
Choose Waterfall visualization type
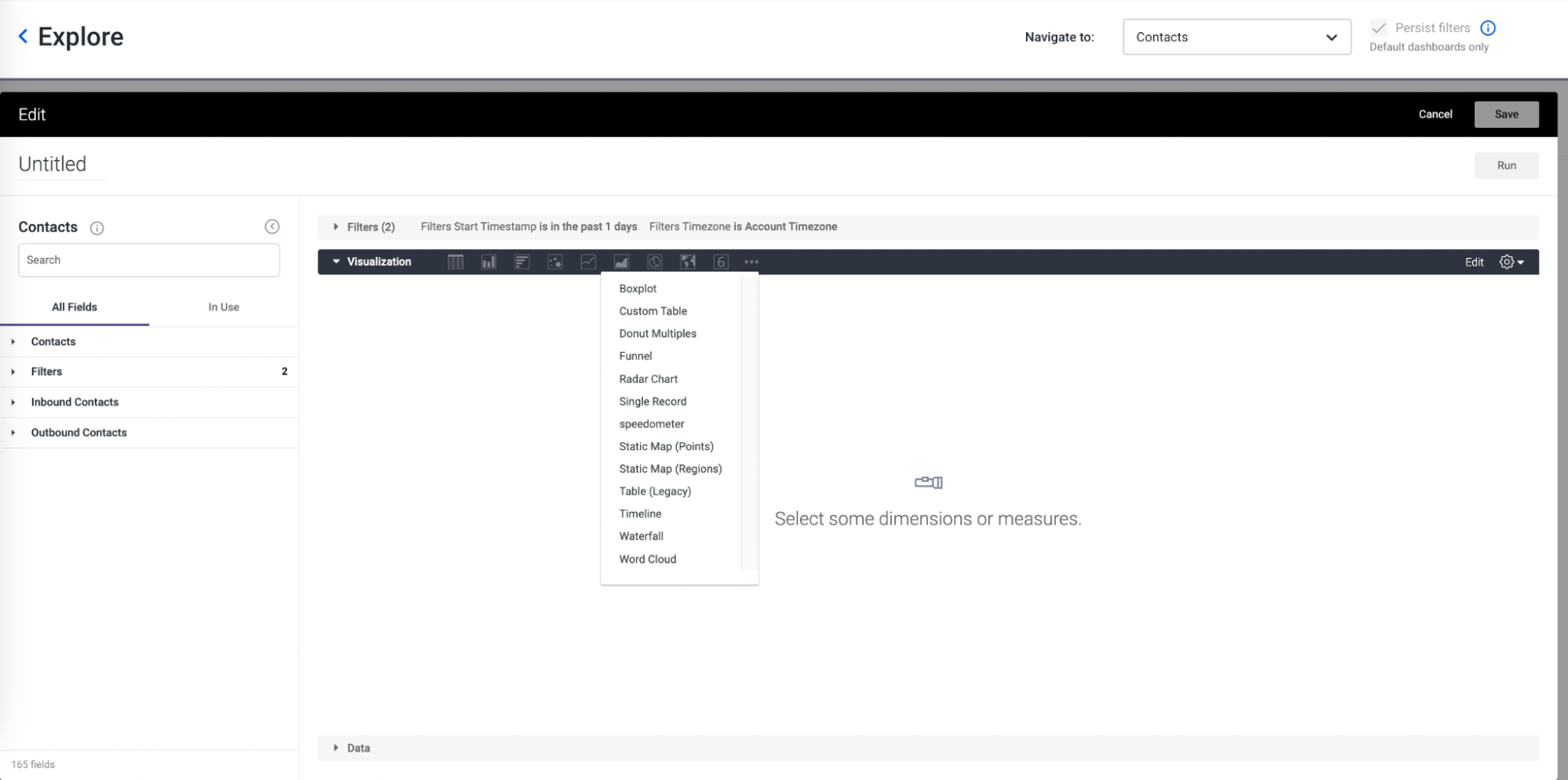(641, 536)
